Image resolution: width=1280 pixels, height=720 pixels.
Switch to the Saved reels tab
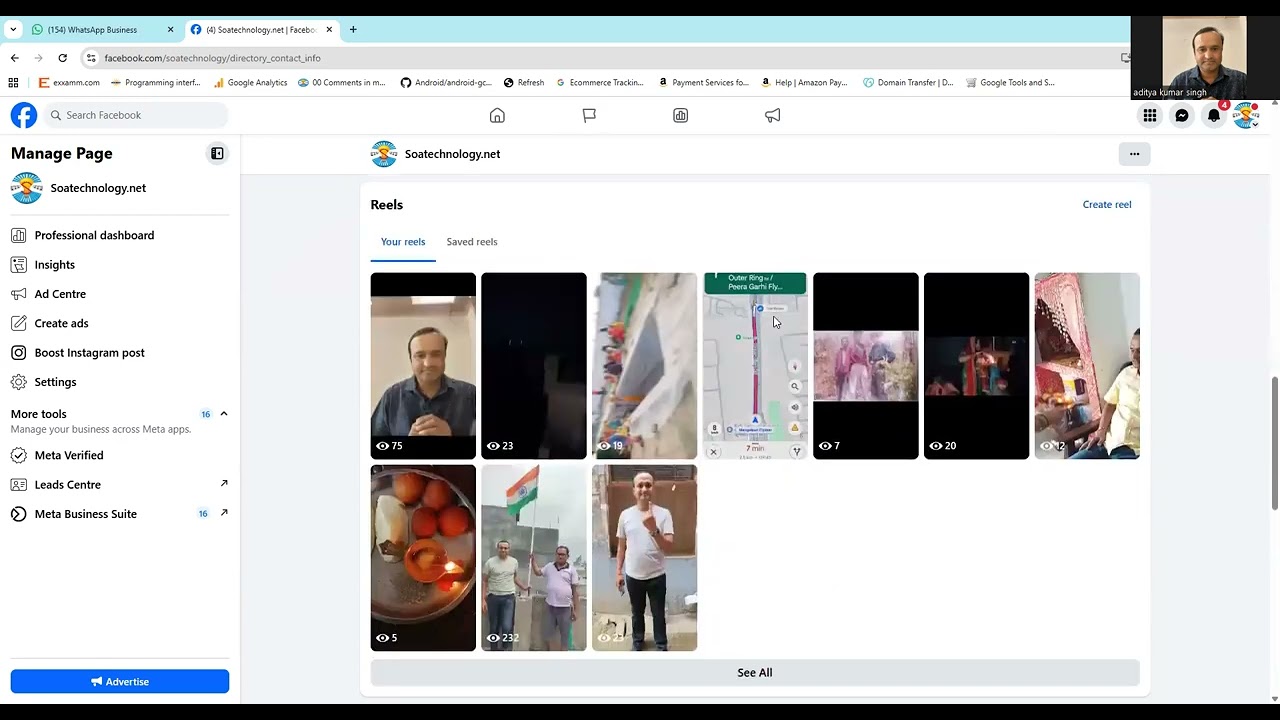472,242
